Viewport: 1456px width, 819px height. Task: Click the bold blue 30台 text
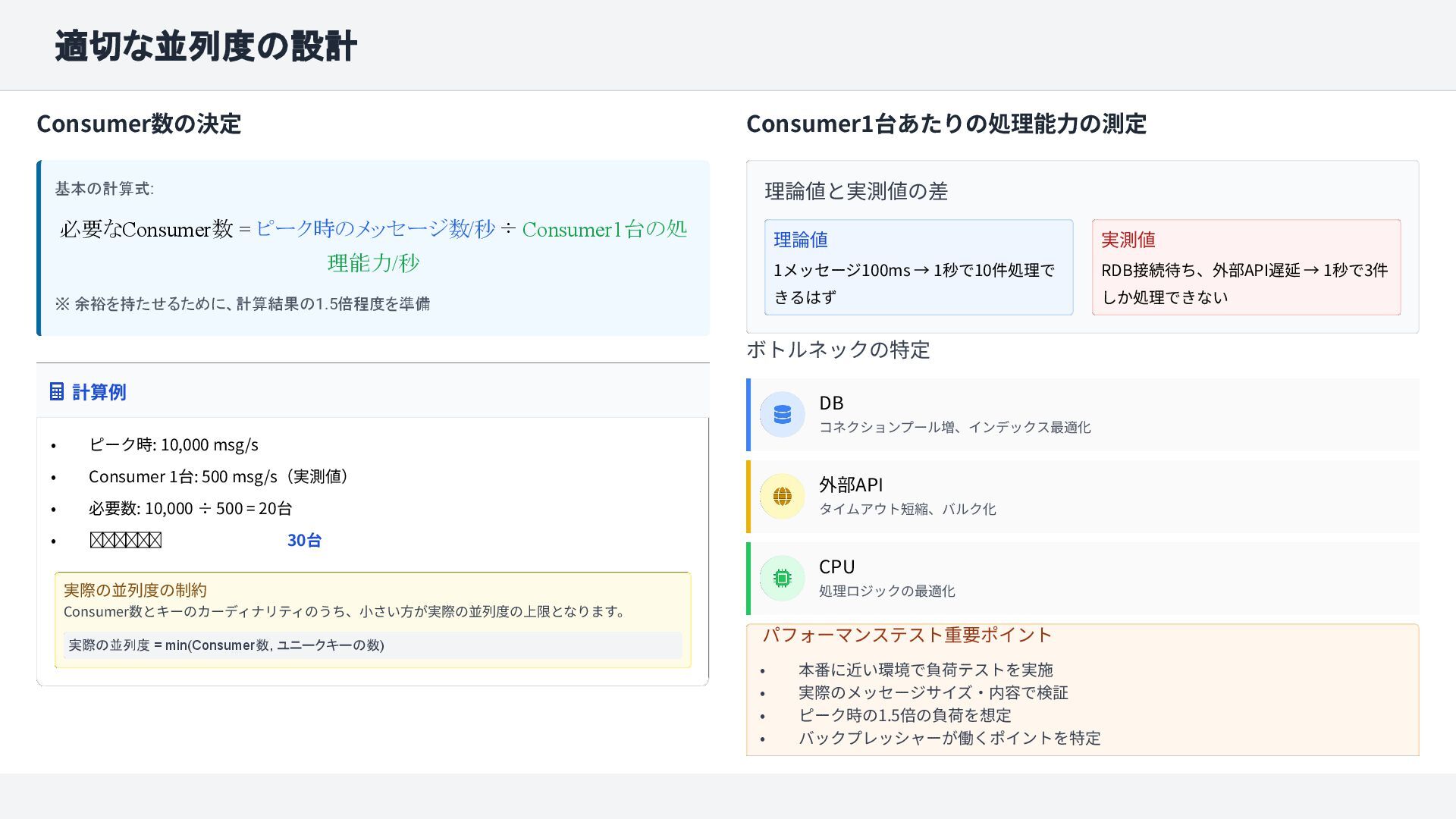[304, 541]
